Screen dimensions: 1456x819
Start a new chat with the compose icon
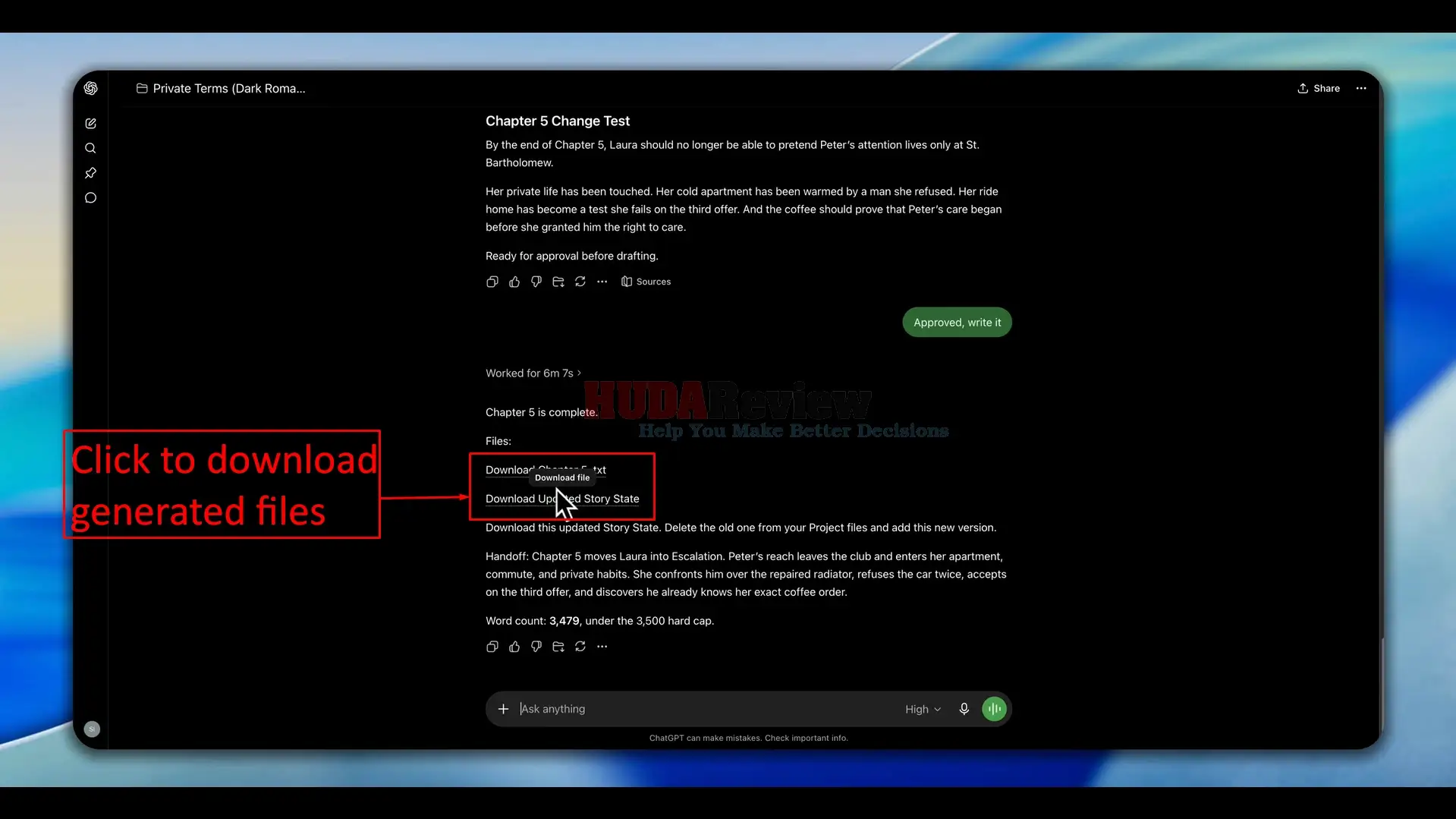click(x=91, y=124)
